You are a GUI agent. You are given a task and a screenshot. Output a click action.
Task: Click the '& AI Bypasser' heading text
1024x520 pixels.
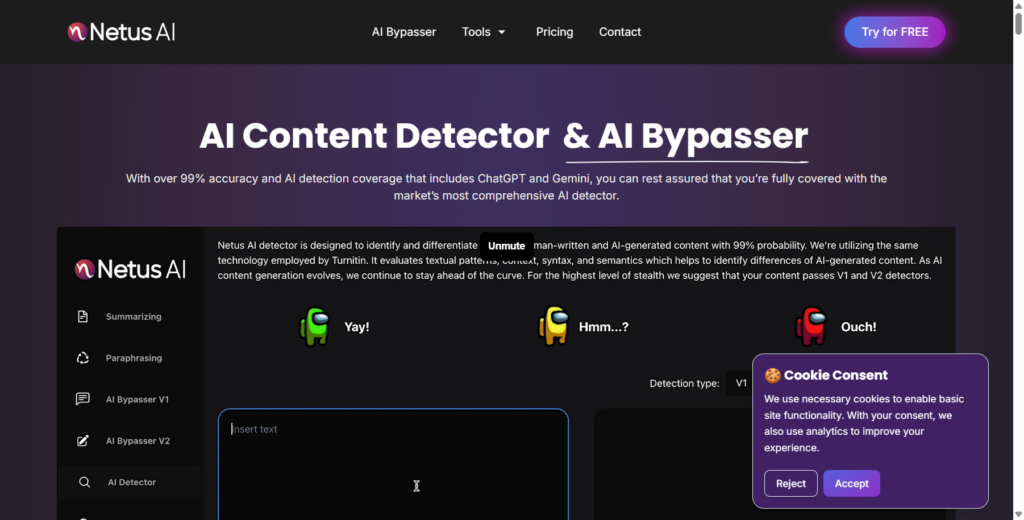click(686, 136)
